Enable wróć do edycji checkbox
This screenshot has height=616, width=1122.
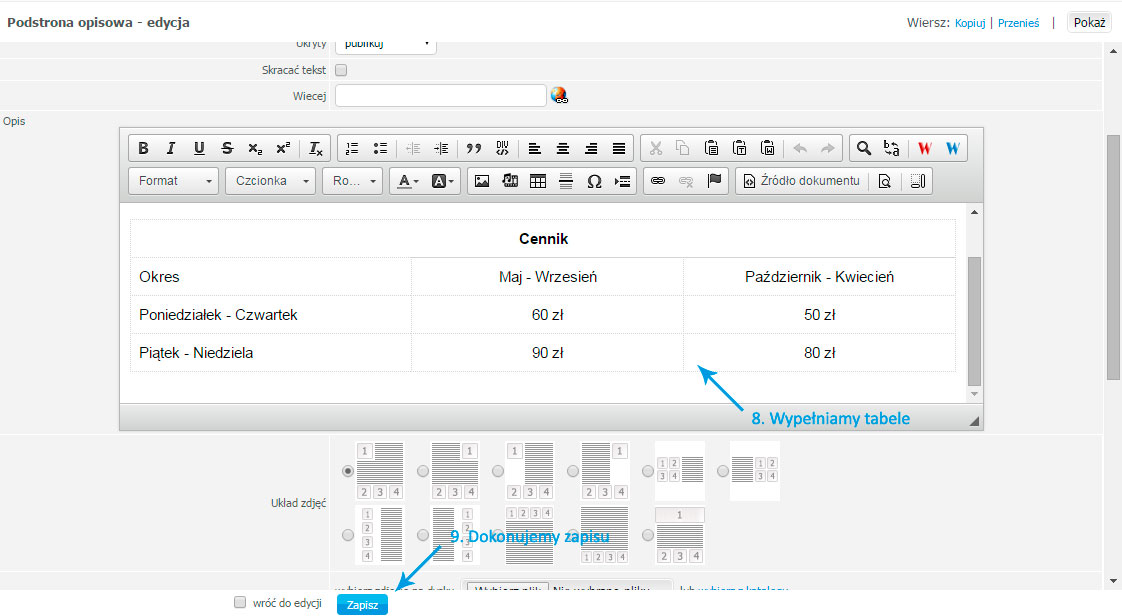(x=240, y=602)
